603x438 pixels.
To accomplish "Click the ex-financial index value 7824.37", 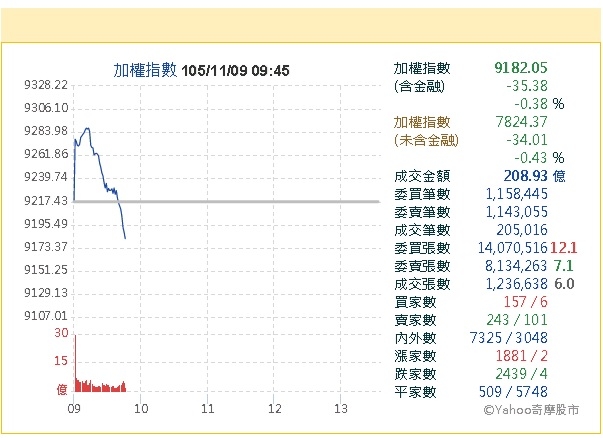I will 521,122.
